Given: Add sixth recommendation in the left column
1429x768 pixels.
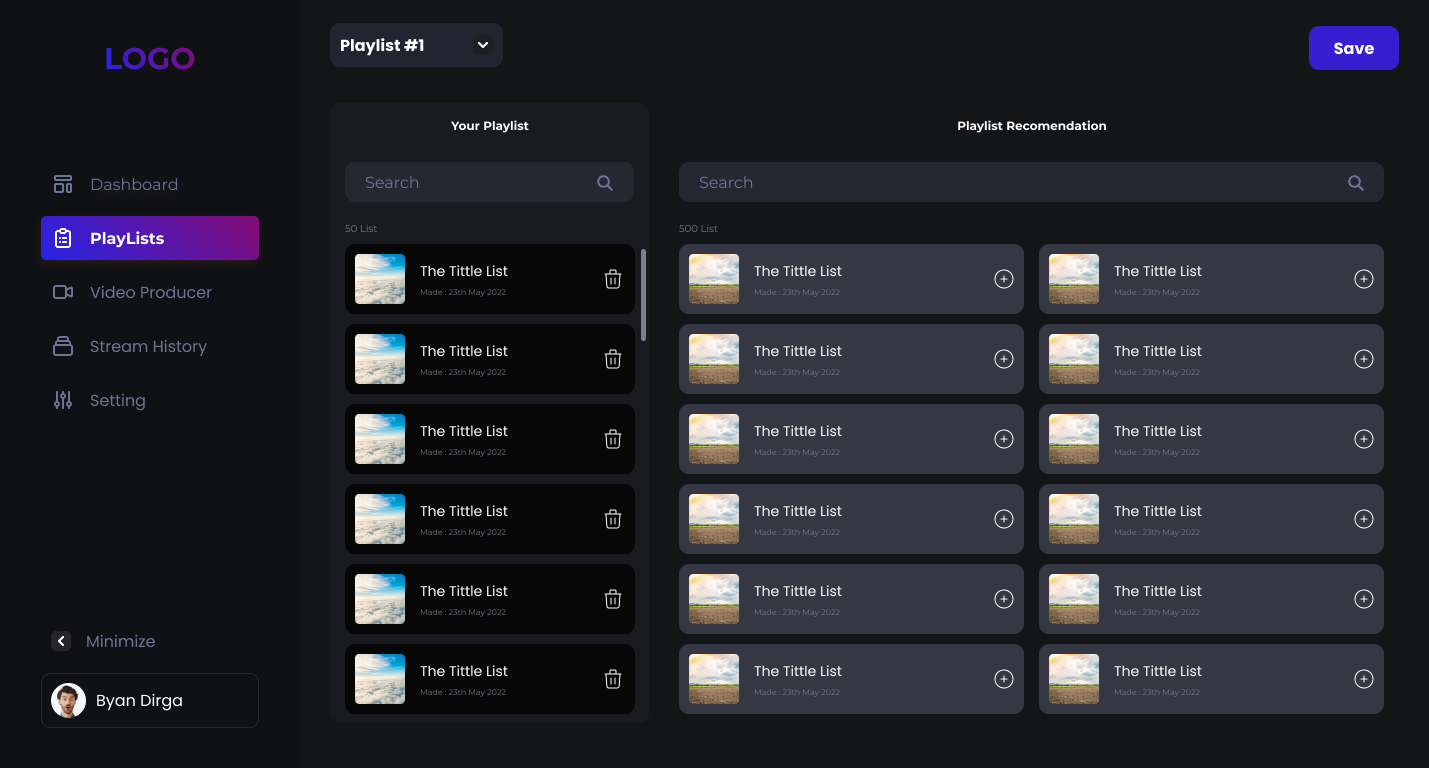Looking at the screenshot, I should coord(1004,679).
